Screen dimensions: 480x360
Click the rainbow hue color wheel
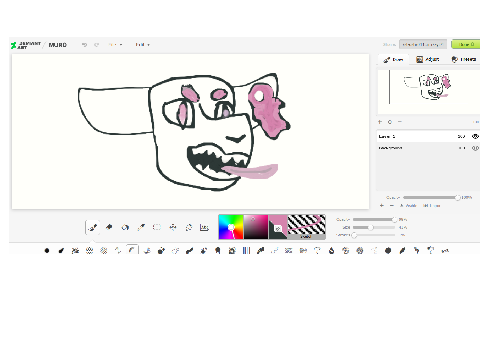[x=231, y=227]
